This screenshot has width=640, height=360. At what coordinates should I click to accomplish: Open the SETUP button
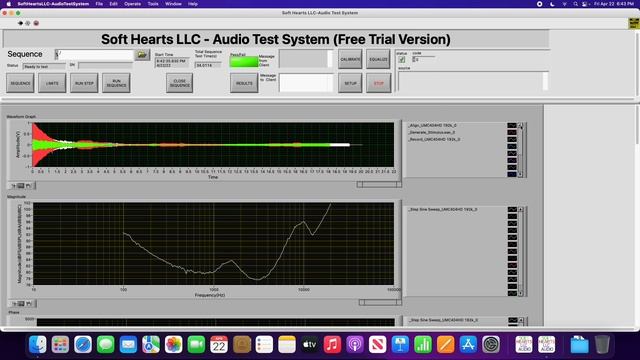[x=350, y=83]
